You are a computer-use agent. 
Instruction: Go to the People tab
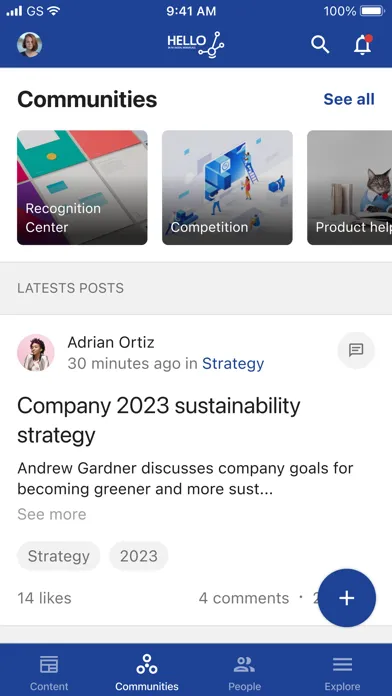click(244, 673)
